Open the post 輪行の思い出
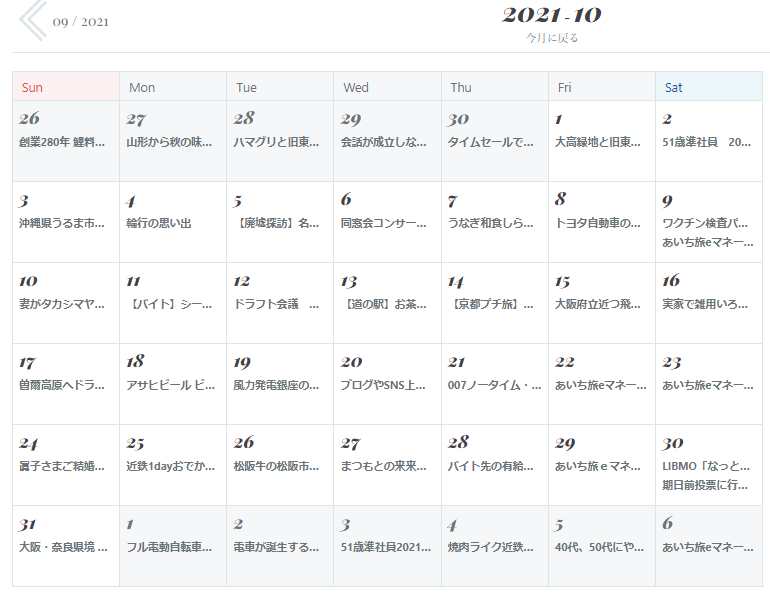This screenshot has width=770, height=593. pyautogui.click(x=159, y=223)
